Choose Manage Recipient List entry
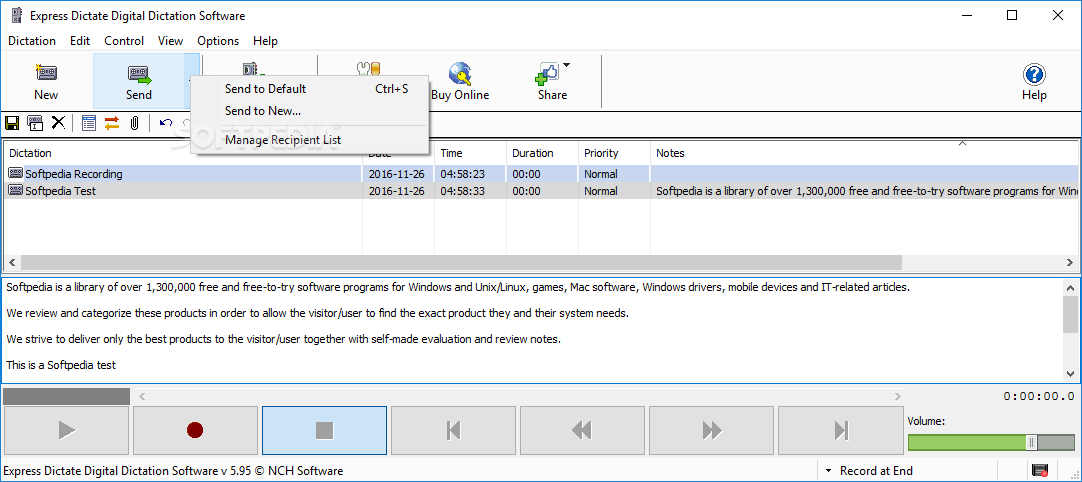 click(309, 140)
